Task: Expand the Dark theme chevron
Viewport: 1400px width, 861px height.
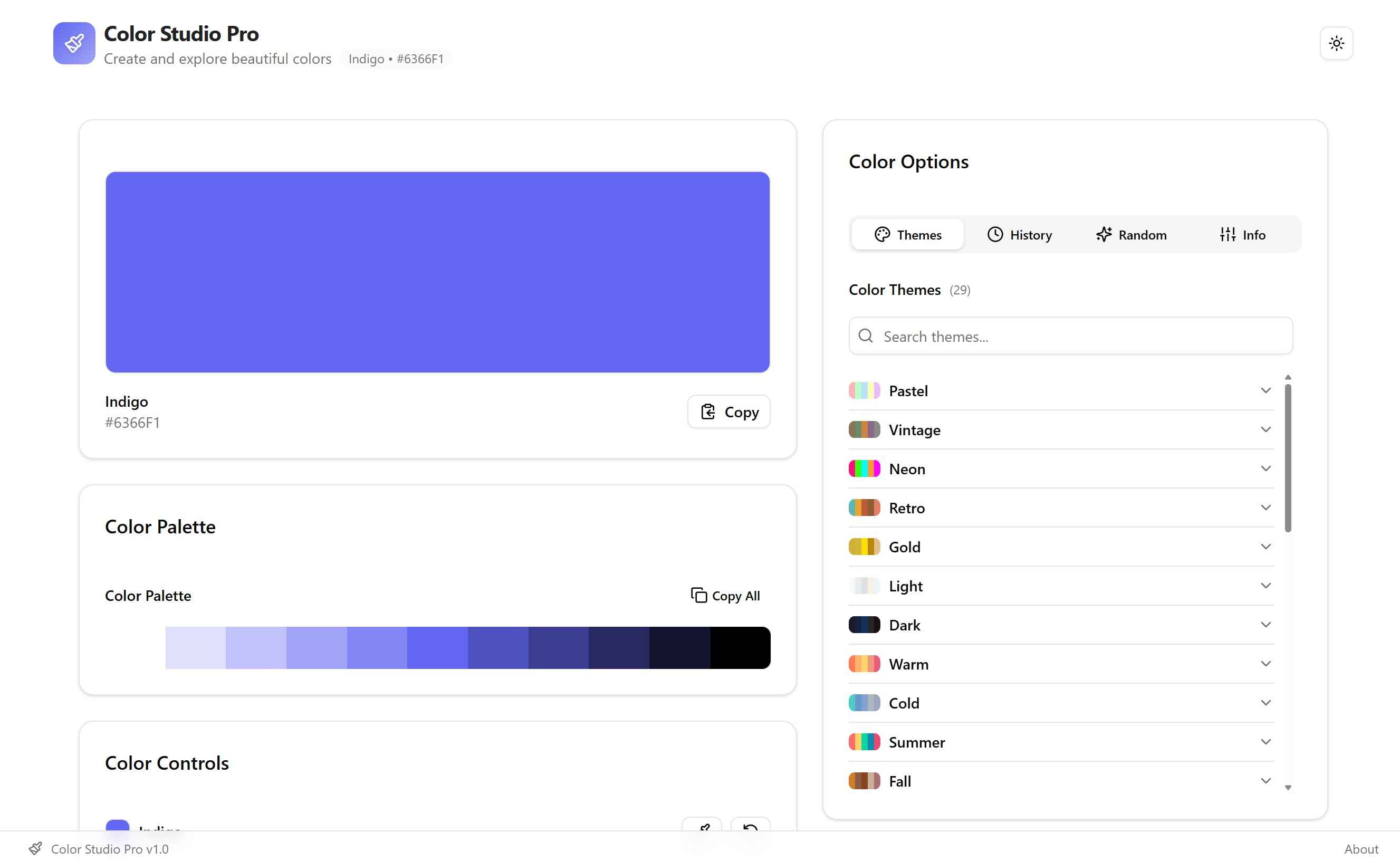Action: (x=1265, y=625)
